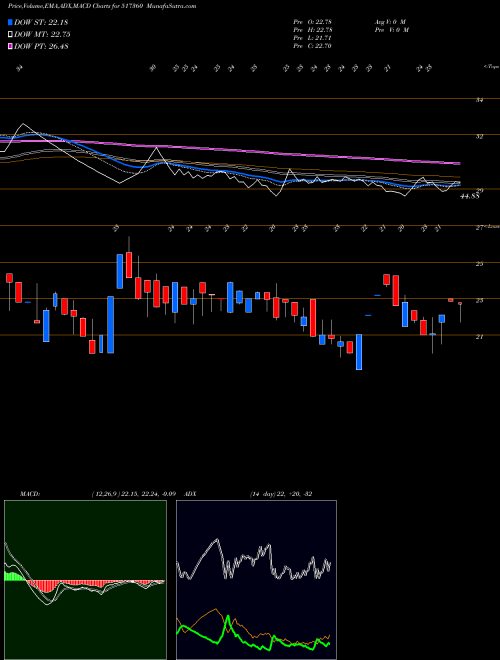Click ADX parameters '(14 day) 22, +20, -32'
Viewport: 500px width, 660px height.
(281, 494)
